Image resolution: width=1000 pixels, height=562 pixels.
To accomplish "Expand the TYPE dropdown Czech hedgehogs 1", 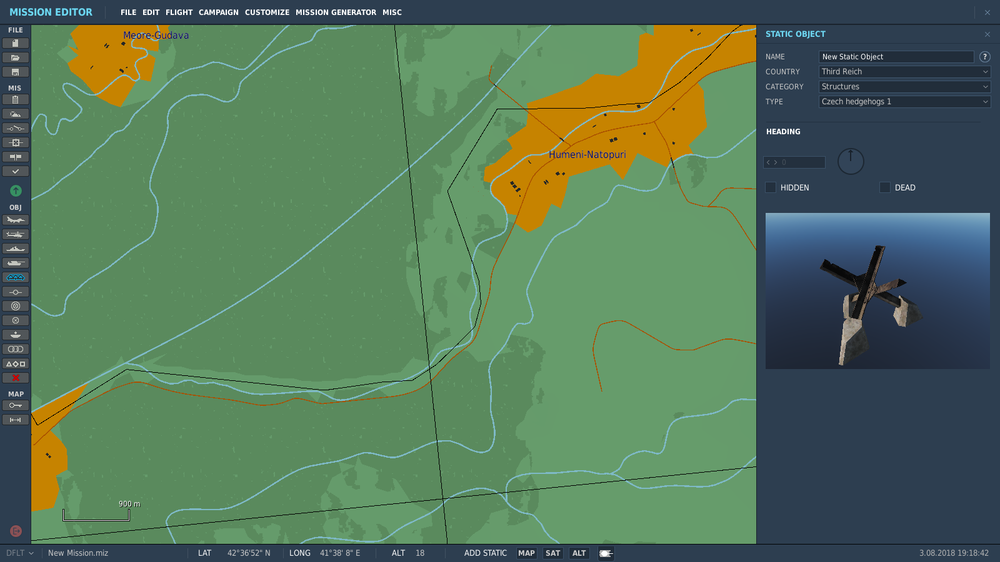I will 904,101.
